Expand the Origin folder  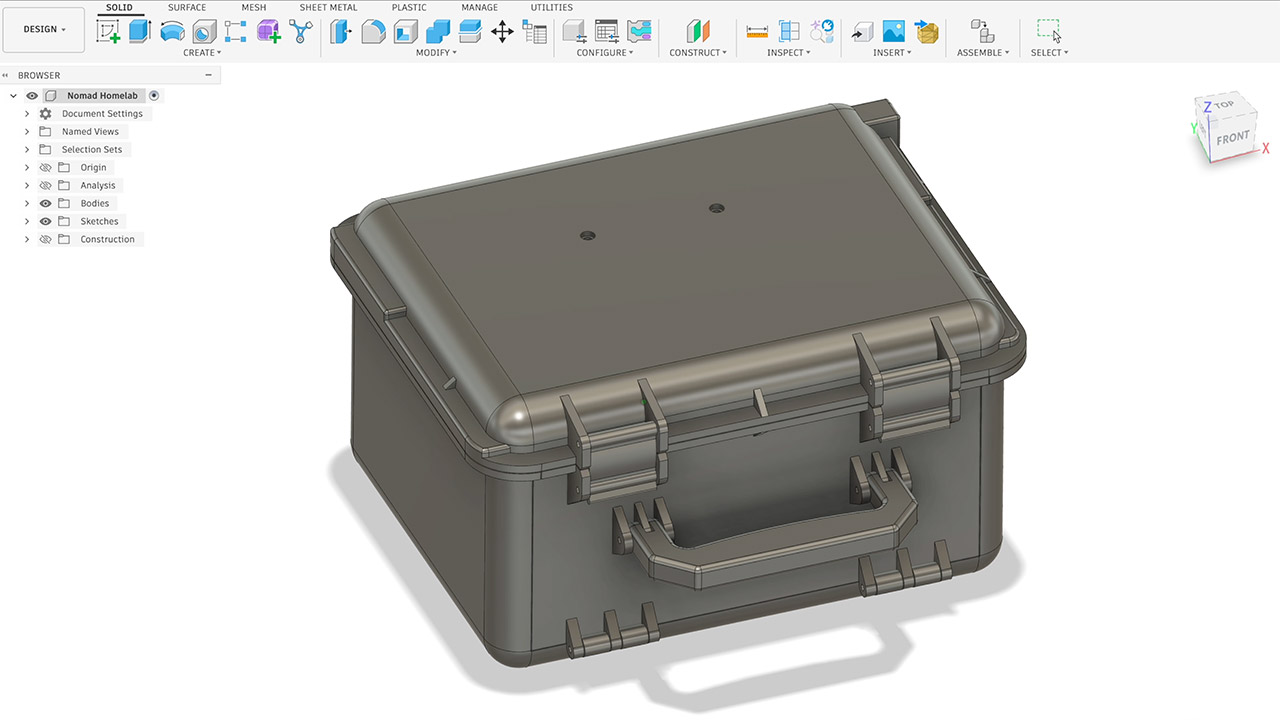pos(27,168)
